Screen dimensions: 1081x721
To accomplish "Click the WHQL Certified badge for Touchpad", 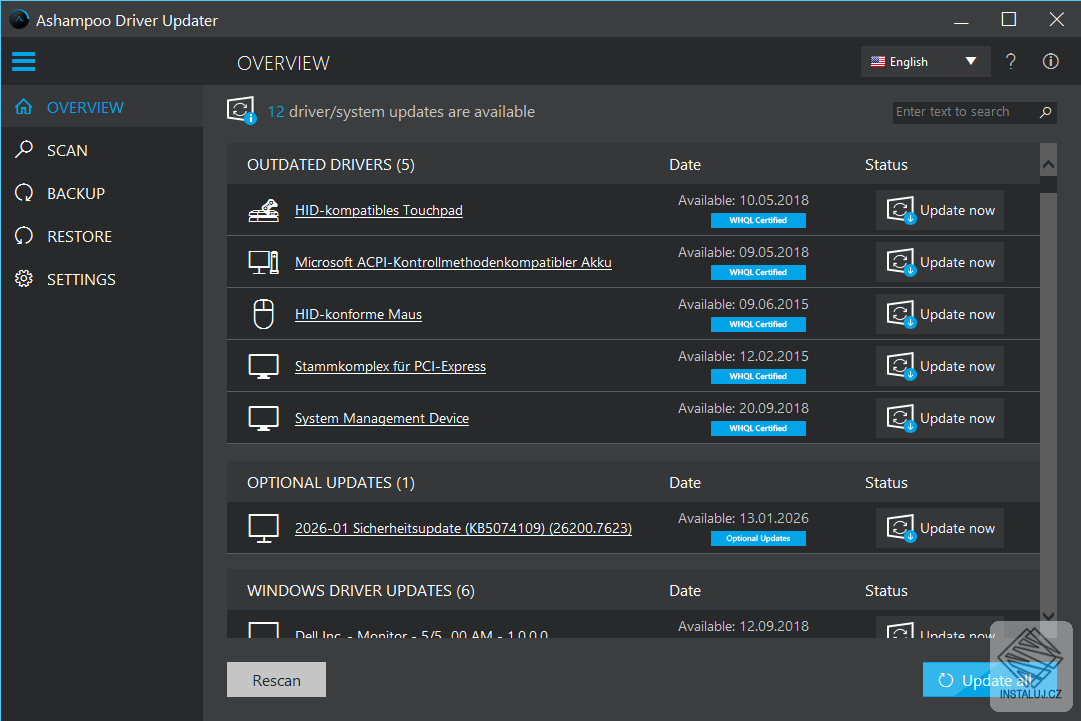I will coord(758,221).
